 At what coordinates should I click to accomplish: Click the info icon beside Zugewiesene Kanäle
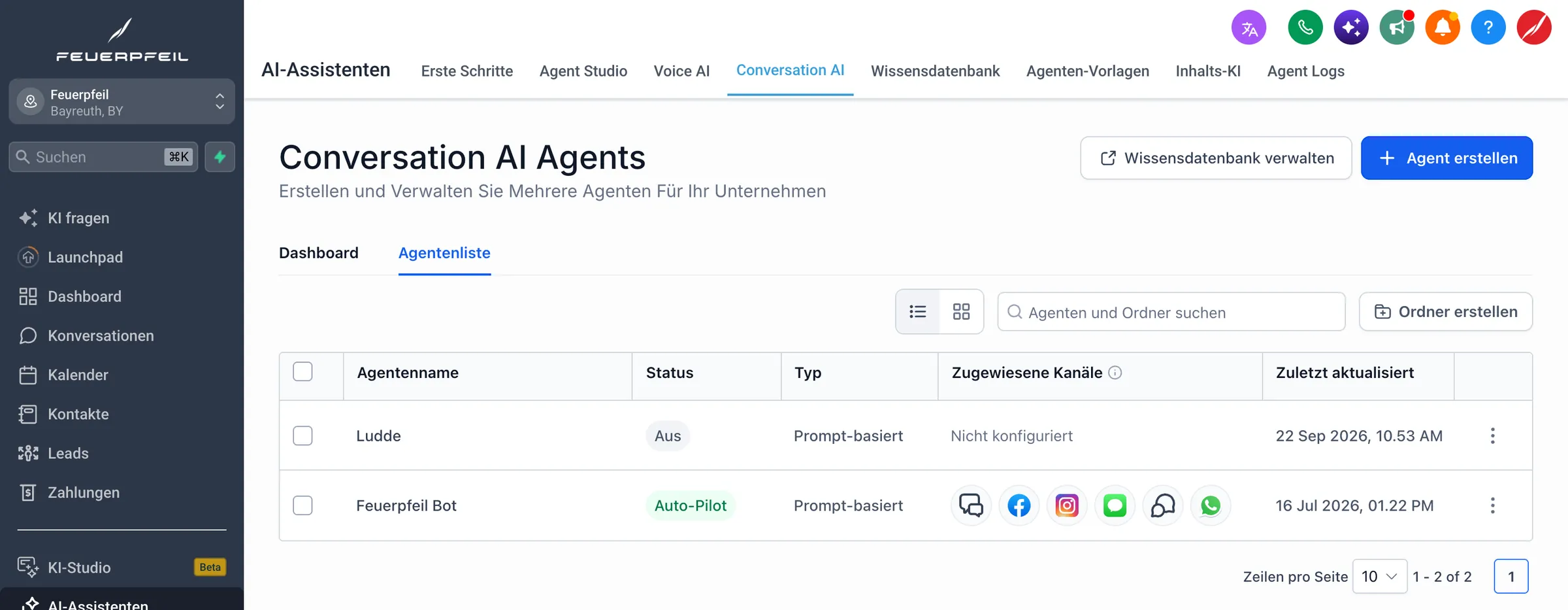click(x=1115, y=373)
